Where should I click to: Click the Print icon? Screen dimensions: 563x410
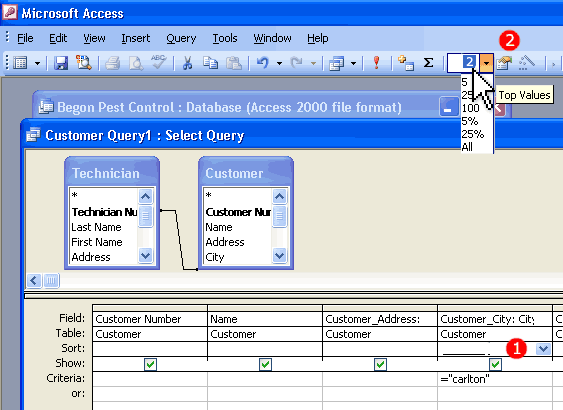[x=112, y=63]
